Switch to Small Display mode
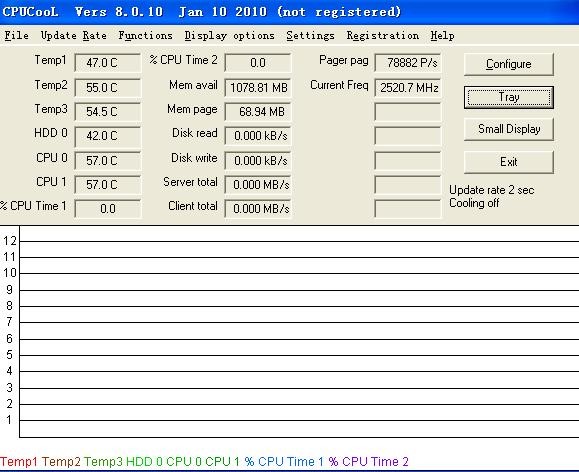 coord(508,129)
